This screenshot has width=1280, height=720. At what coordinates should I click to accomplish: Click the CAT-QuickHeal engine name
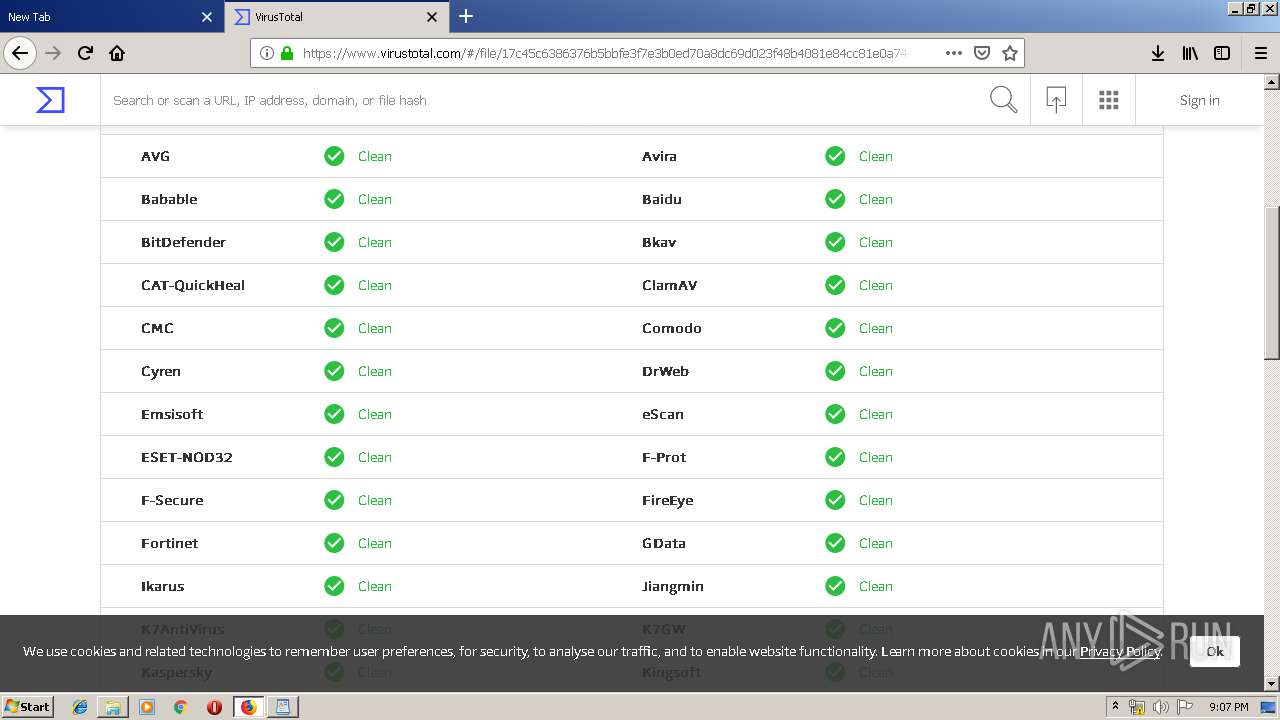pos(193,285)
